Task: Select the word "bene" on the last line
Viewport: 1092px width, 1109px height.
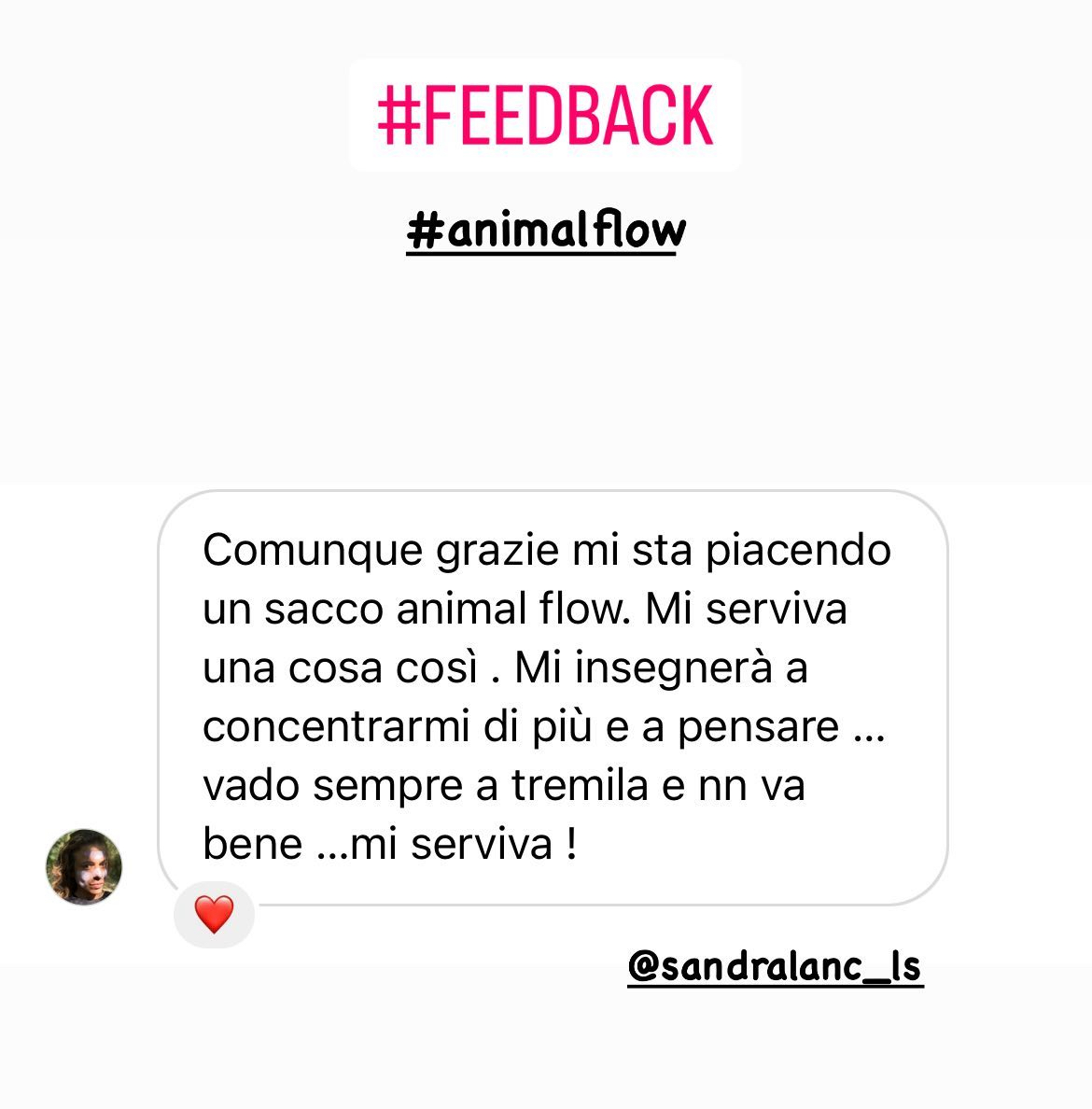Action: pos(253,844)
